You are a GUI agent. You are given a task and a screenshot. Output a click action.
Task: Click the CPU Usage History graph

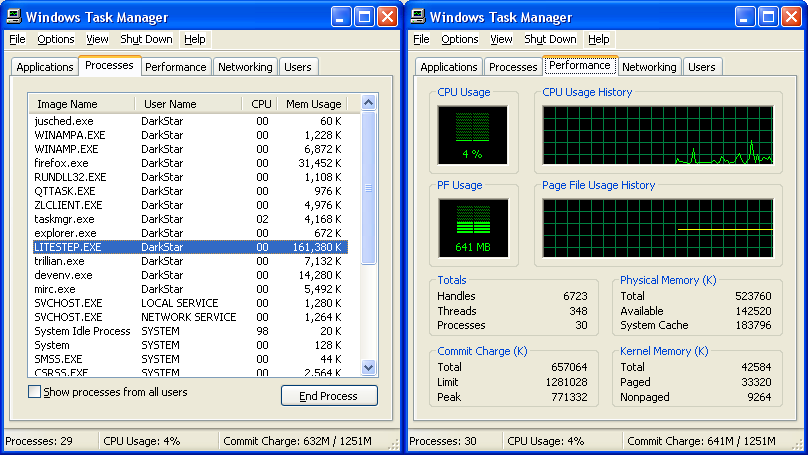click(658, 135)
